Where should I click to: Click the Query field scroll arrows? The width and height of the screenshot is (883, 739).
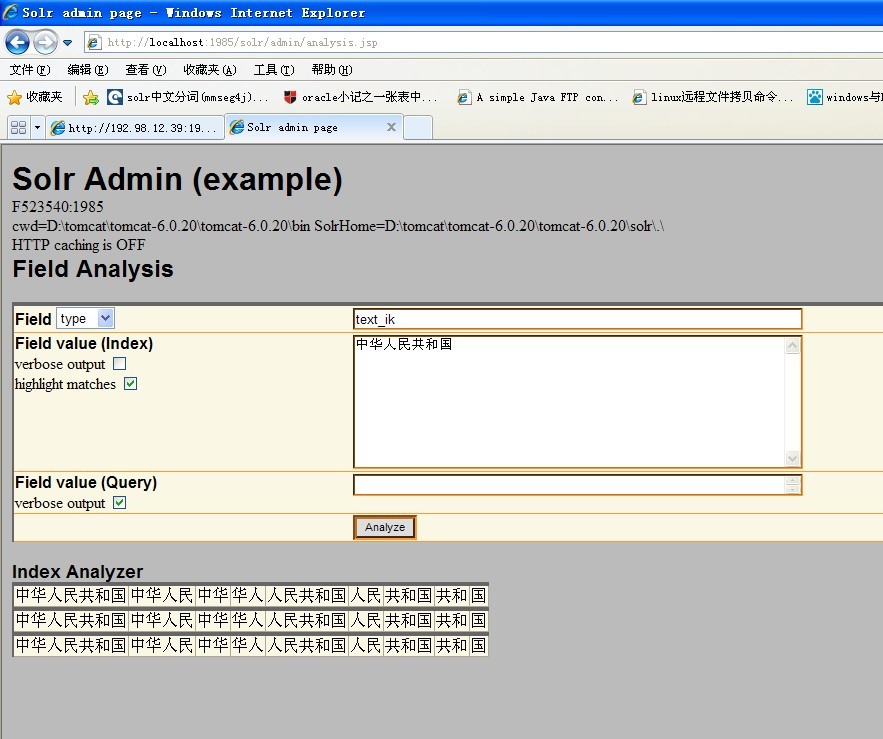[x=792, y=484]
